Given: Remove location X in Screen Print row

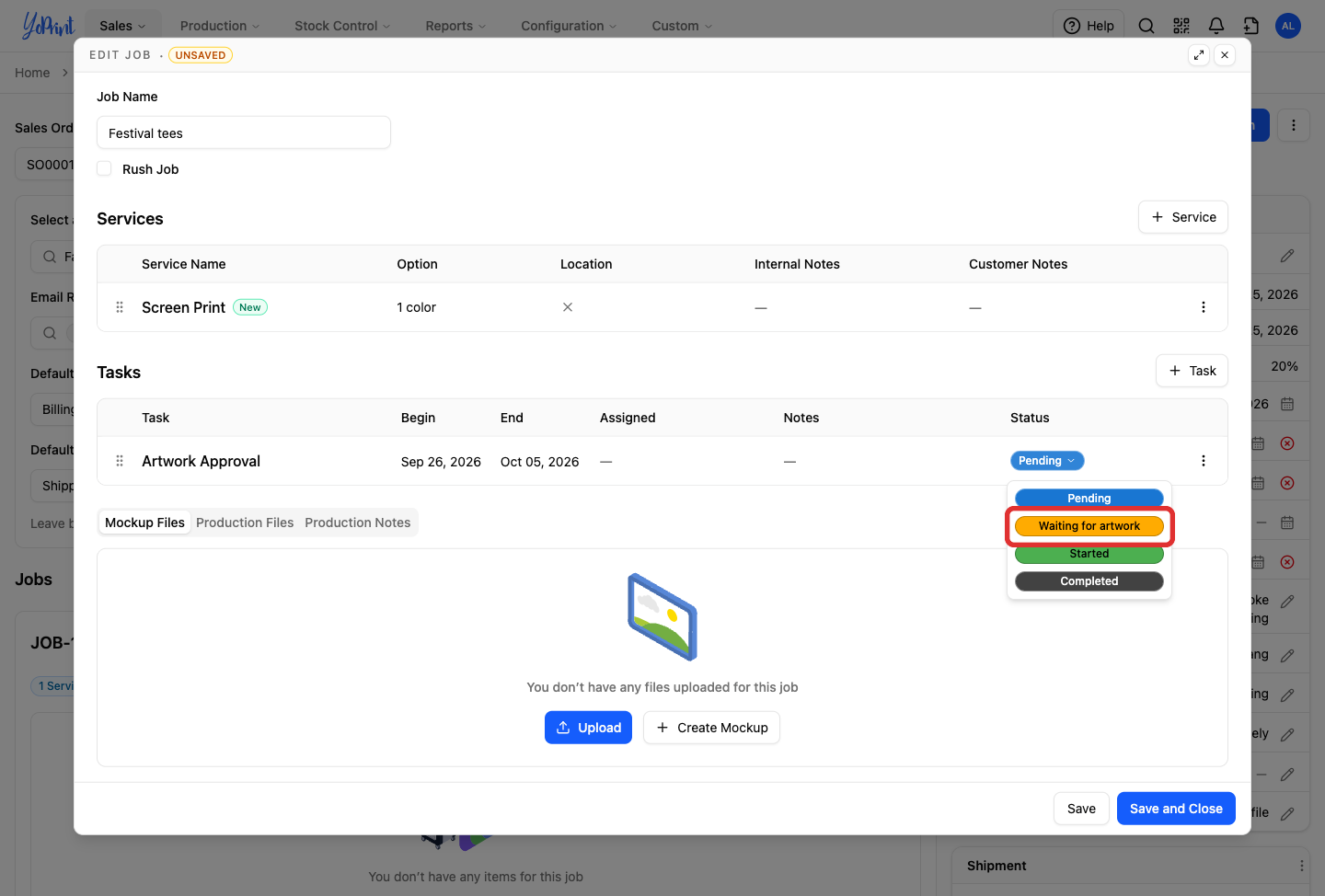Looking at the screenshot, I should click(x=568, y=307).
